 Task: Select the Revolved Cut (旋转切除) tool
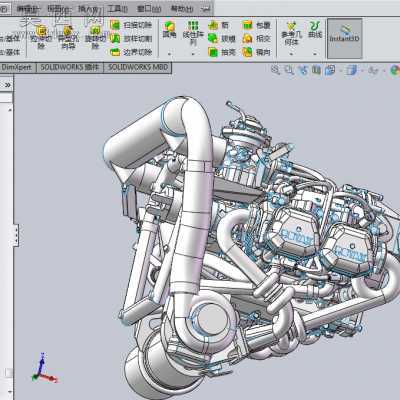[x=95, y=37]
